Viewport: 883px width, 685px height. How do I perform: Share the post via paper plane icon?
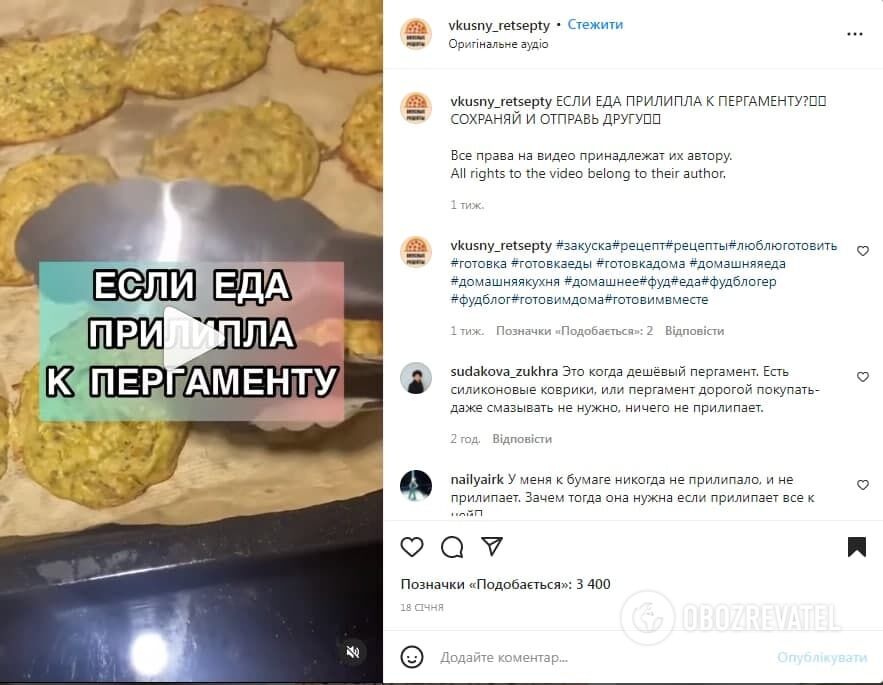tap(492, 546)
